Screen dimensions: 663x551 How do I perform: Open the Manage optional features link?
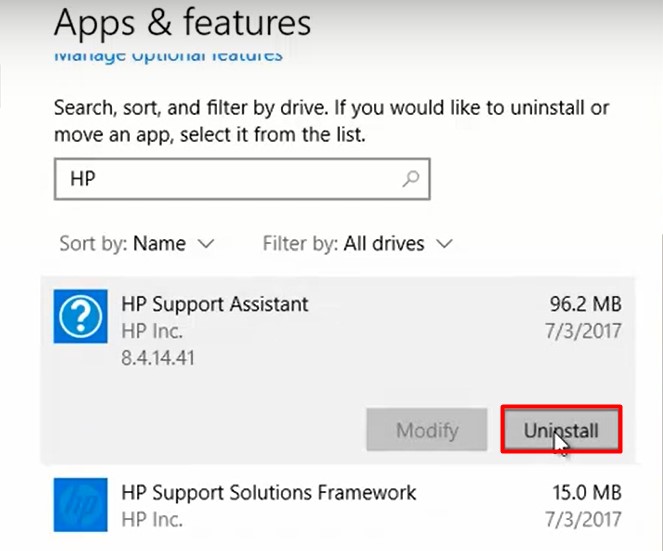[x=168, y=55]
